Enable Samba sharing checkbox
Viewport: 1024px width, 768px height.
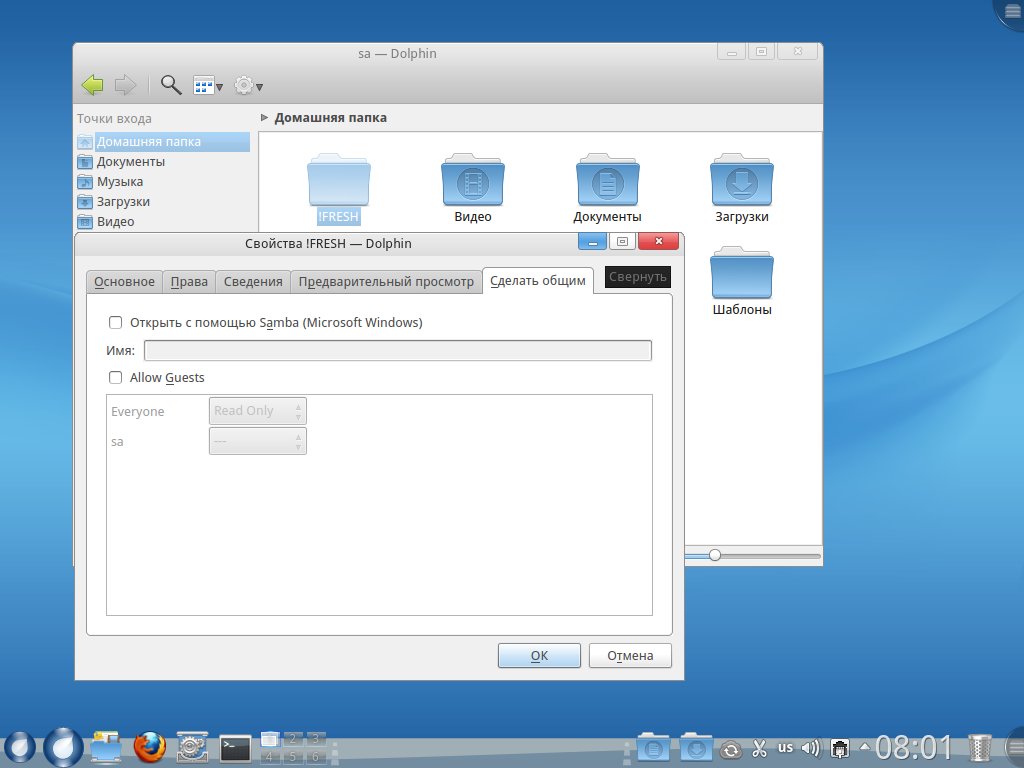[115, 323]
